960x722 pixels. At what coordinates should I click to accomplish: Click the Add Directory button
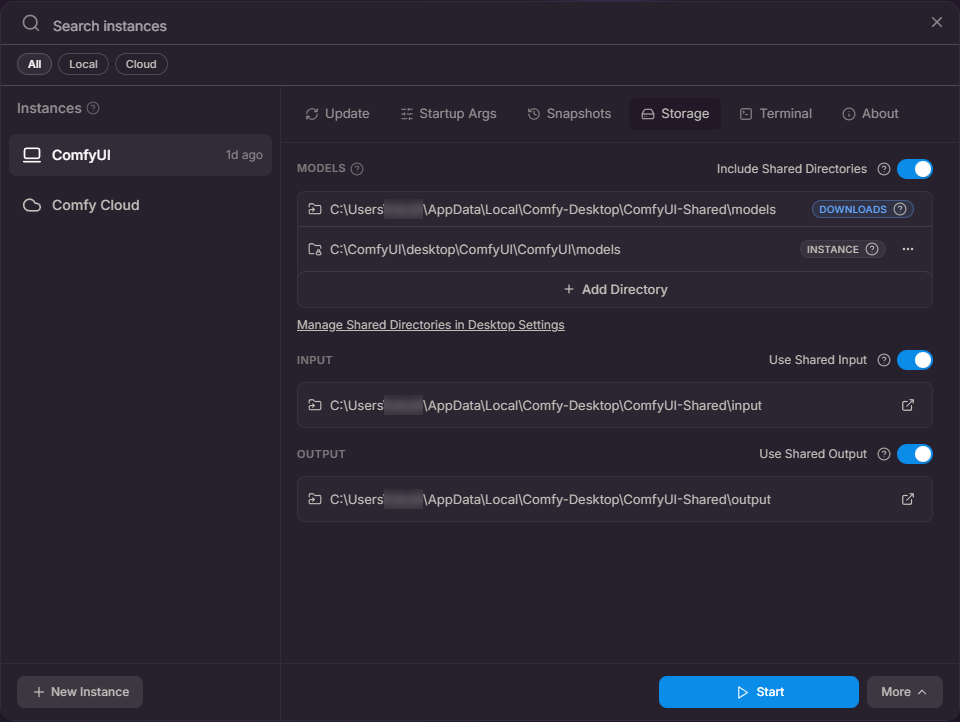pyautogui.click(x=615, y=290)
